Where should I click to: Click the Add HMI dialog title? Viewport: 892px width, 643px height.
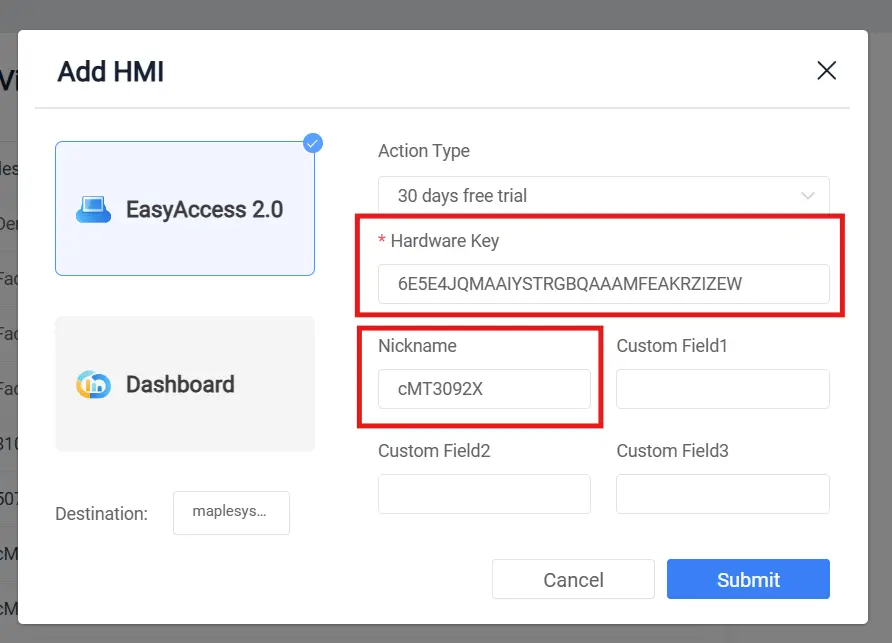pyautogui.click(x=110, y=71)
